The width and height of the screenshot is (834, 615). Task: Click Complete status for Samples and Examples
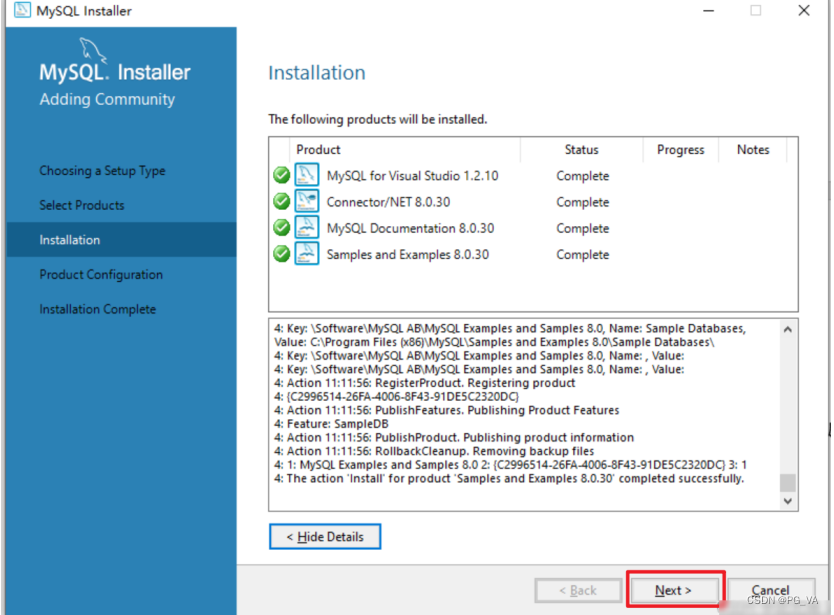click(582, 254)
